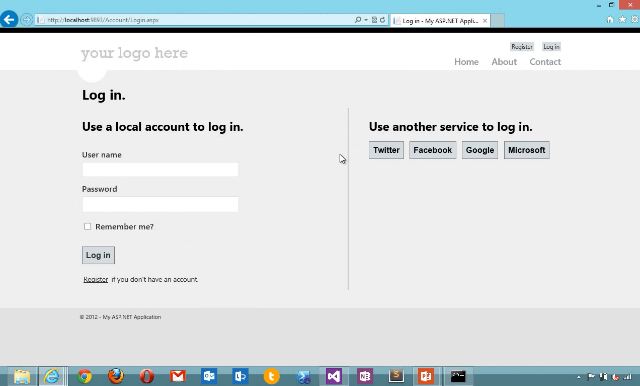Refresh the page with reload icon
This screenshot has height=386, width=640.
click(382, 20)
